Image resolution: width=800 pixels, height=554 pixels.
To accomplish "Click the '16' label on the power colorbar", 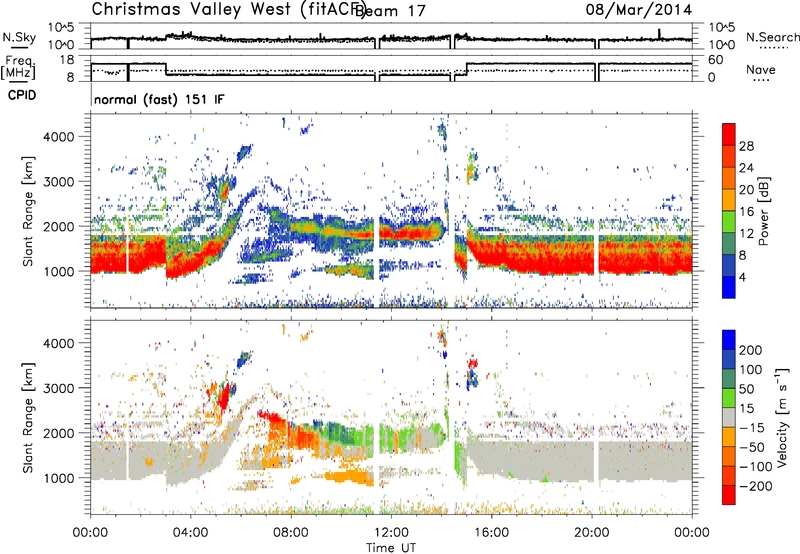I will point(746,212).
